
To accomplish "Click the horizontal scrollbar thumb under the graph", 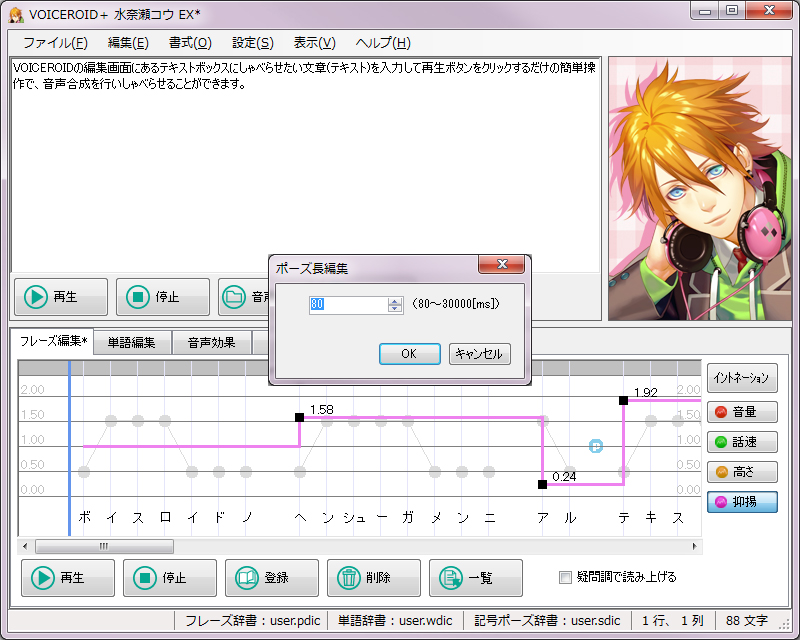I will (x=104, y=547).
